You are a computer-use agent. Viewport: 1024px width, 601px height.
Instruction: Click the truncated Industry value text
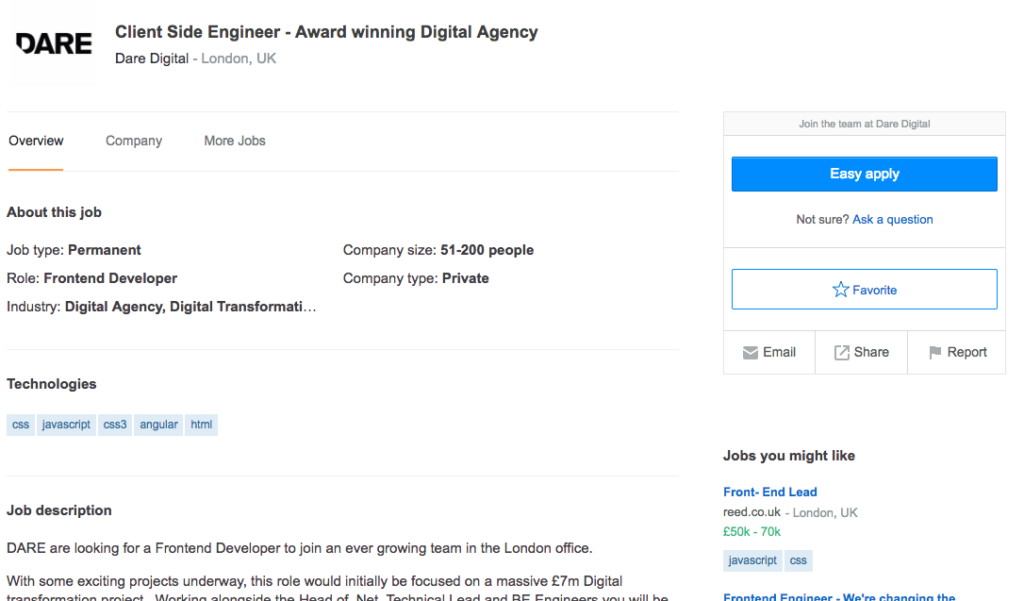coord(190,307)
